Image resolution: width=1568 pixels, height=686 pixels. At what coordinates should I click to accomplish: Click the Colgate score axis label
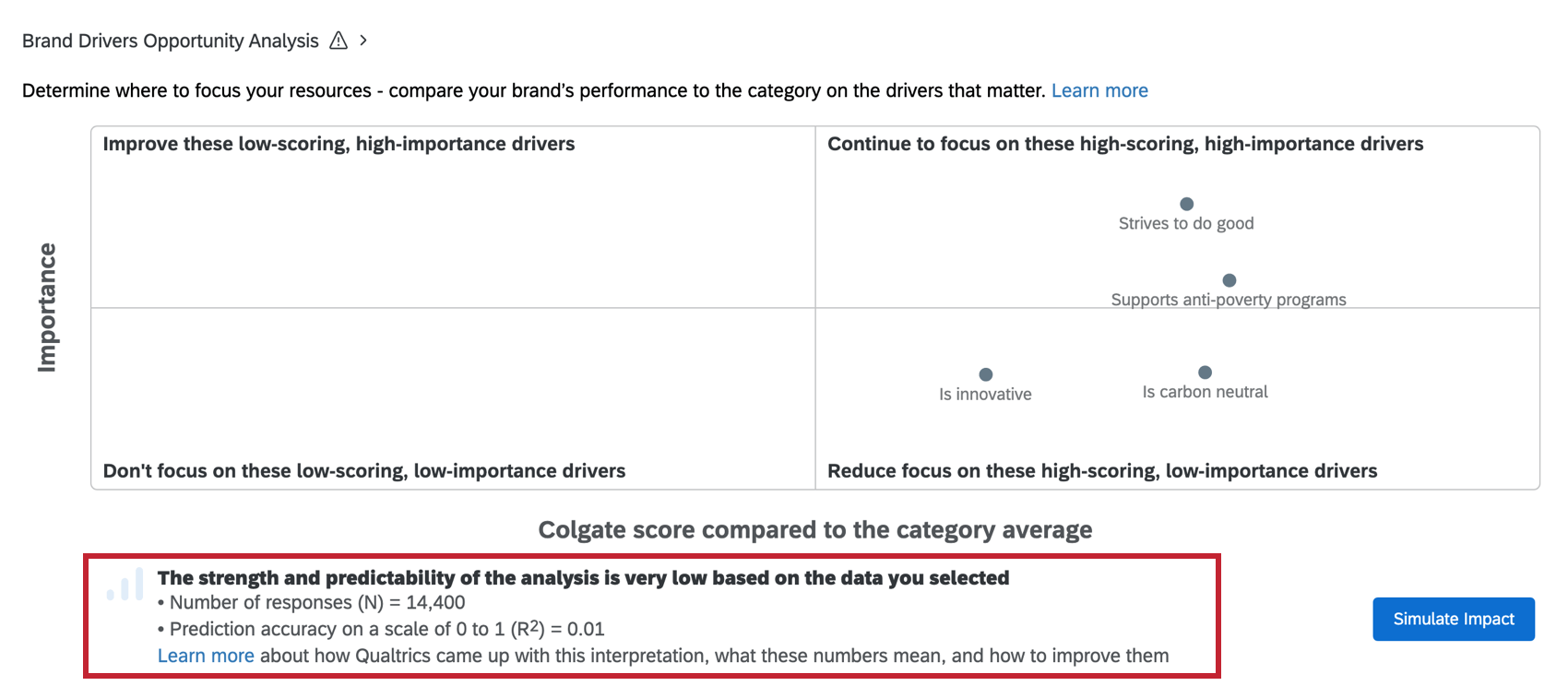(815, 530)
